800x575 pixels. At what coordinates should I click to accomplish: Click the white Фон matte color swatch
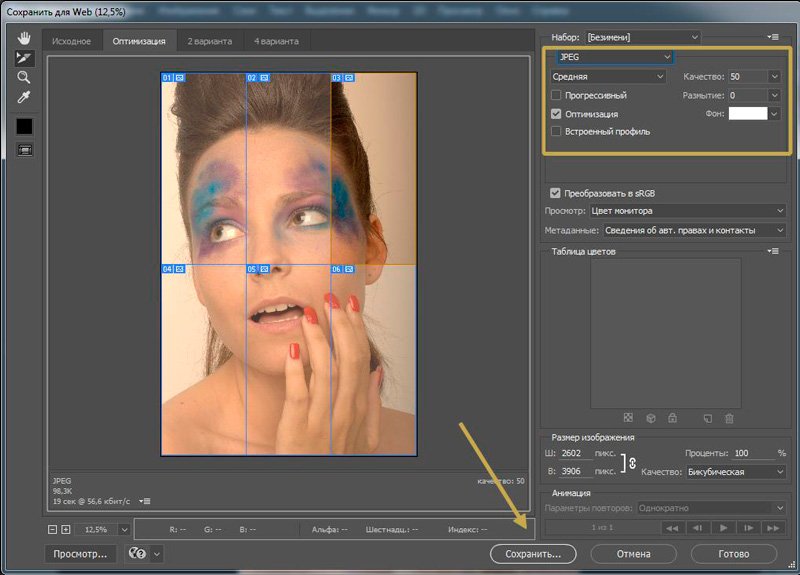pos(747,113)
